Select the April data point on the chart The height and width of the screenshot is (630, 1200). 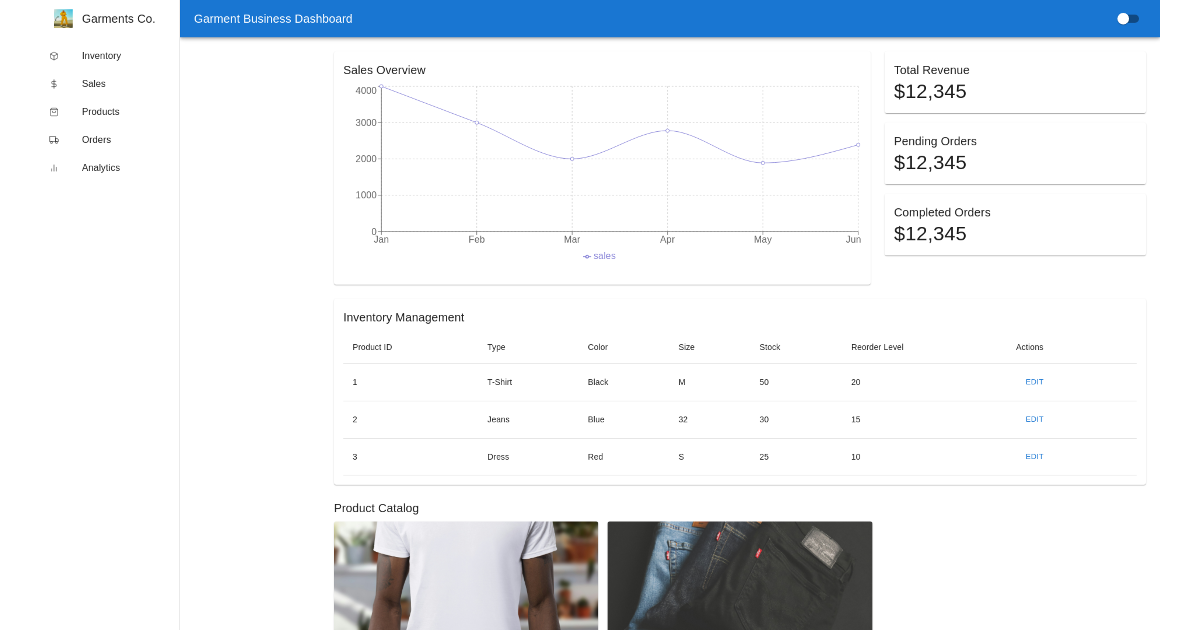coord(667,130)
